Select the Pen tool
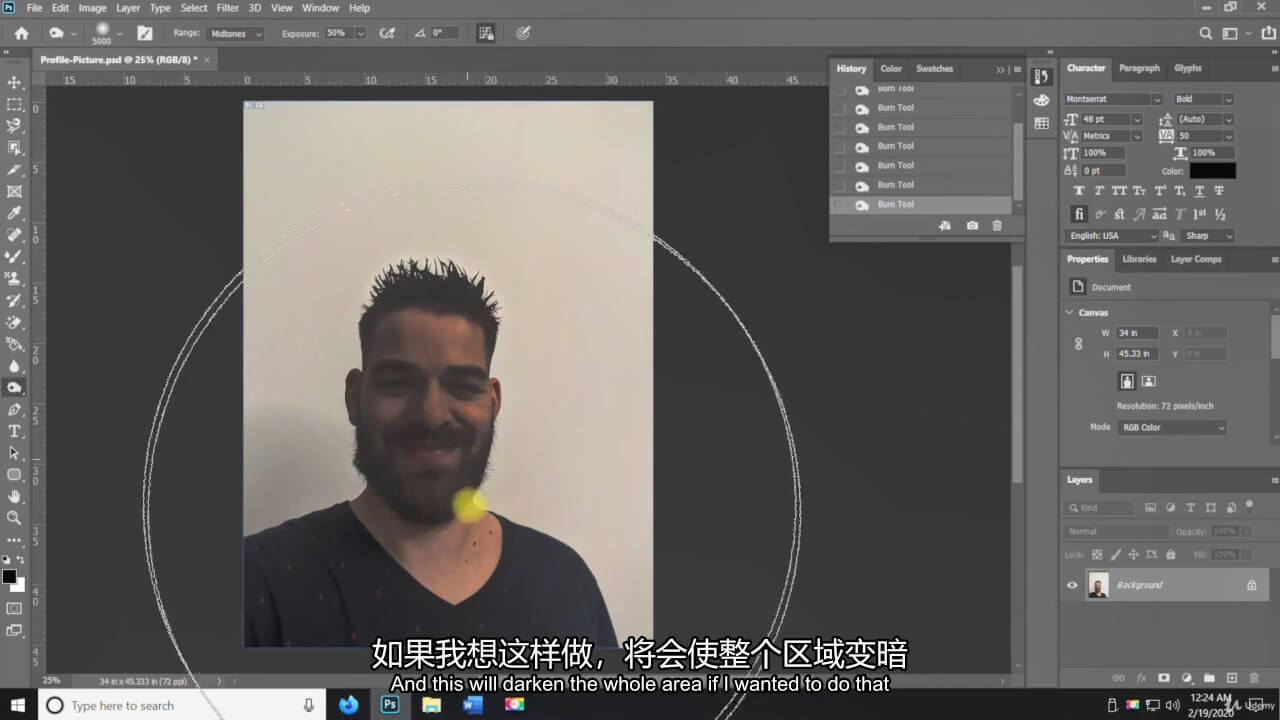 tap(14, 409)
